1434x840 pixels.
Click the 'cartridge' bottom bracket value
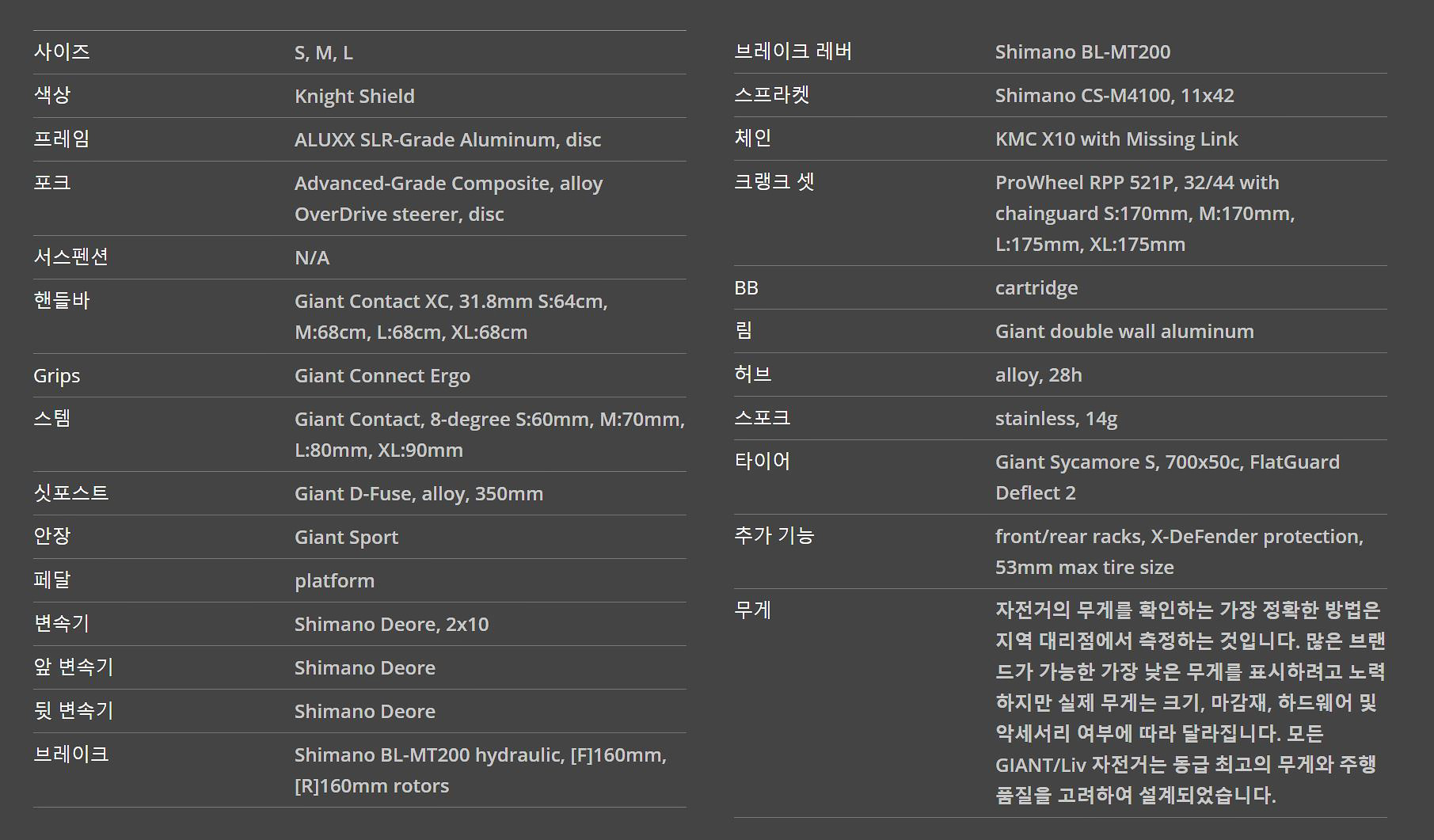point(1036,288)
